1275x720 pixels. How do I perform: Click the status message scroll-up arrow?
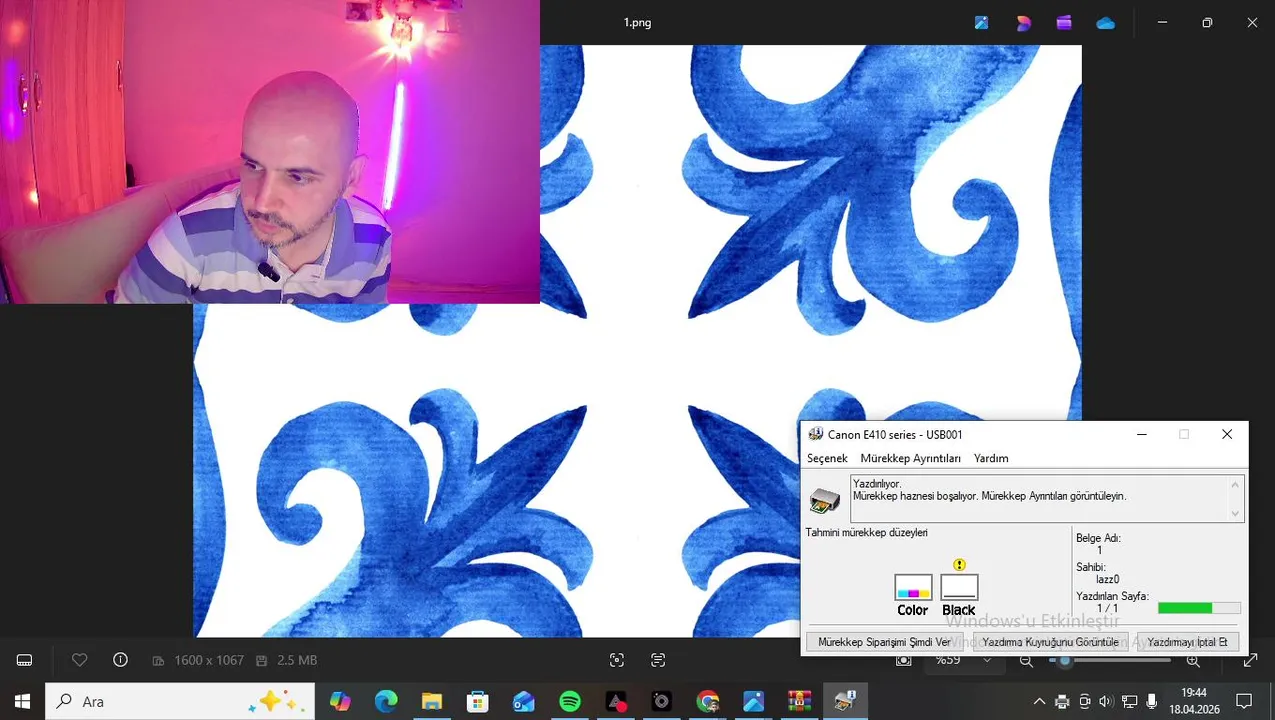(x=1235, y=485)
